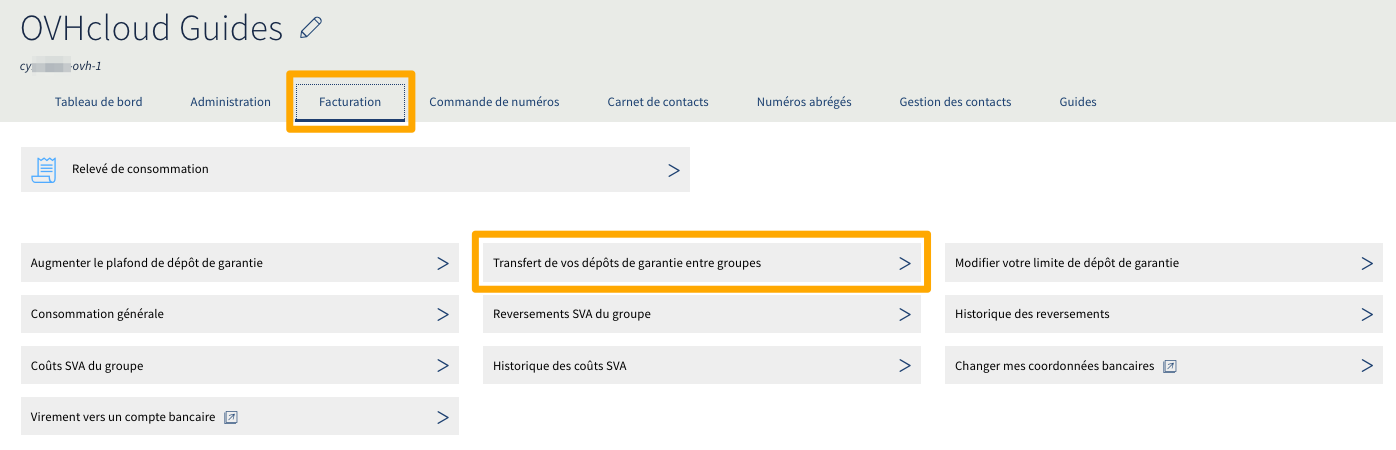The height and width of the screenshot is (450, 1396).
Task: Switch to Tableau de bord tab
Action: tap(99, 102)
